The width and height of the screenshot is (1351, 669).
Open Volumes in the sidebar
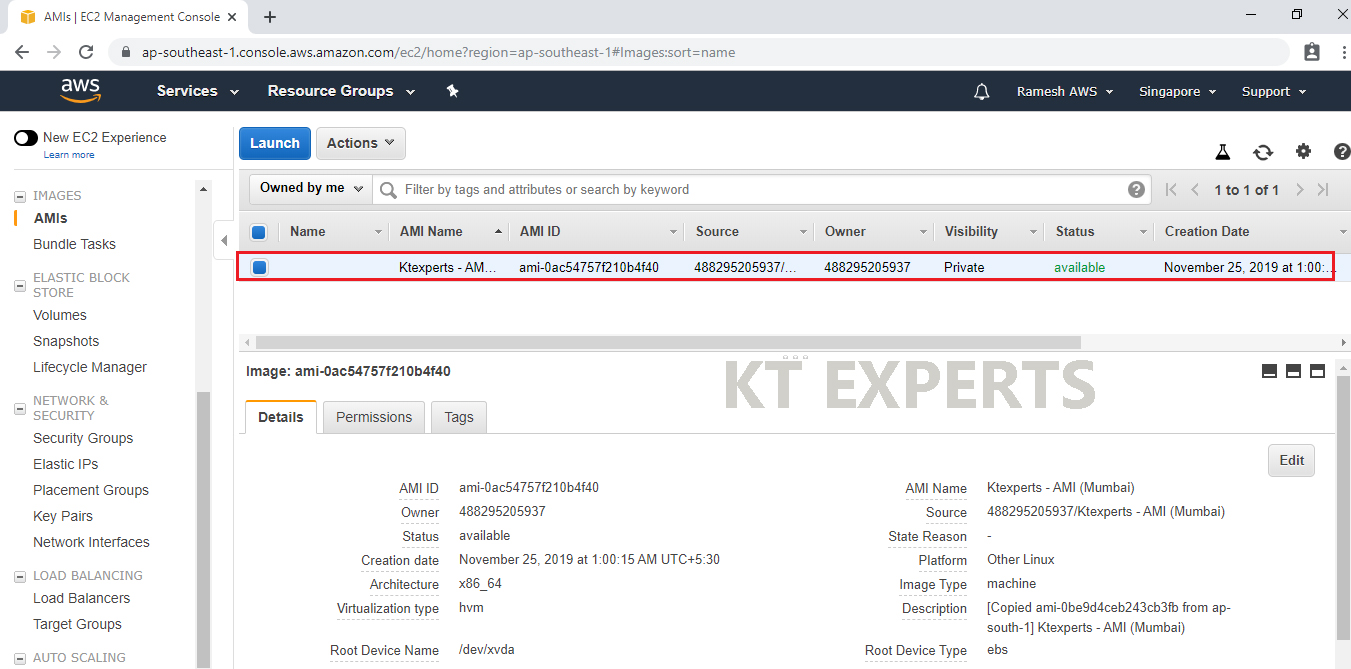tap(60, 315)
